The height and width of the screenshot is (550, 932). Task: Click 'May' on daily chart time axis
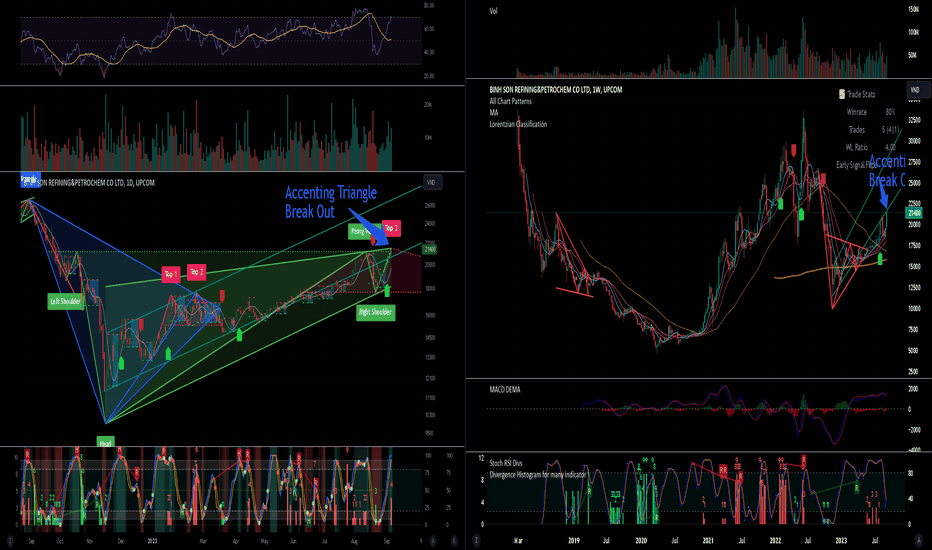(x=265, y=541)
